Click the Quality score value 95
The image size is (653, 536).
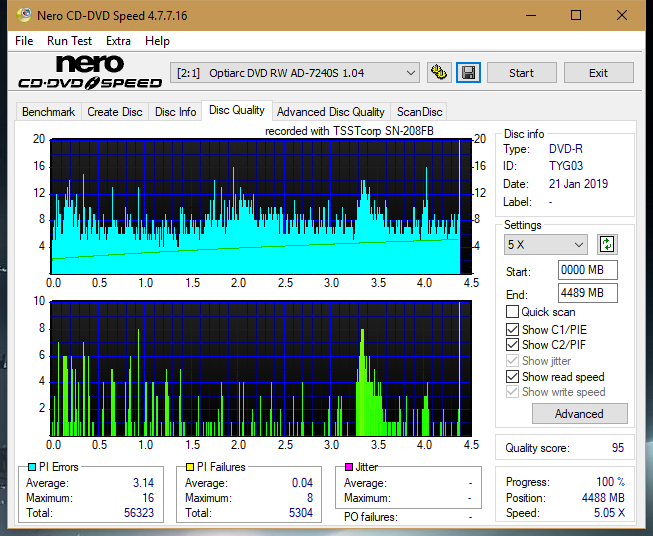[618, 448]
